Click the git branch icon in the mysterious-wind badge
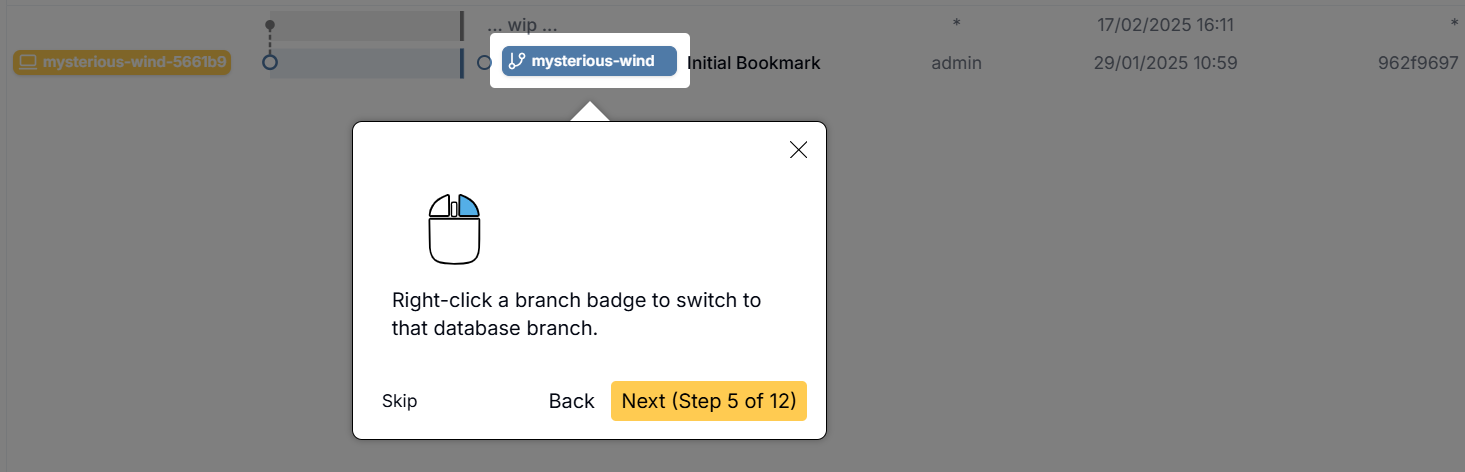The height and width of the screenshot is (472, 1465). point(517,61)
